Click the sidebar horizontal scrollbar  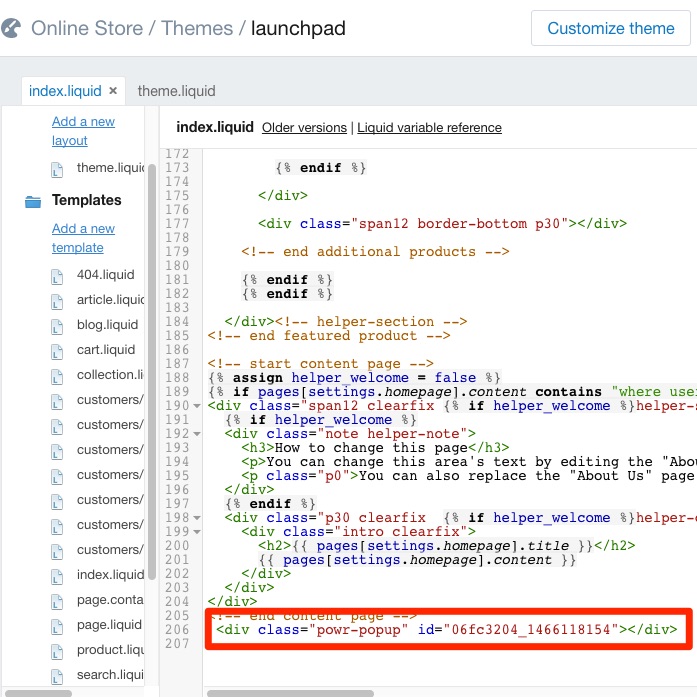point(38,693)
